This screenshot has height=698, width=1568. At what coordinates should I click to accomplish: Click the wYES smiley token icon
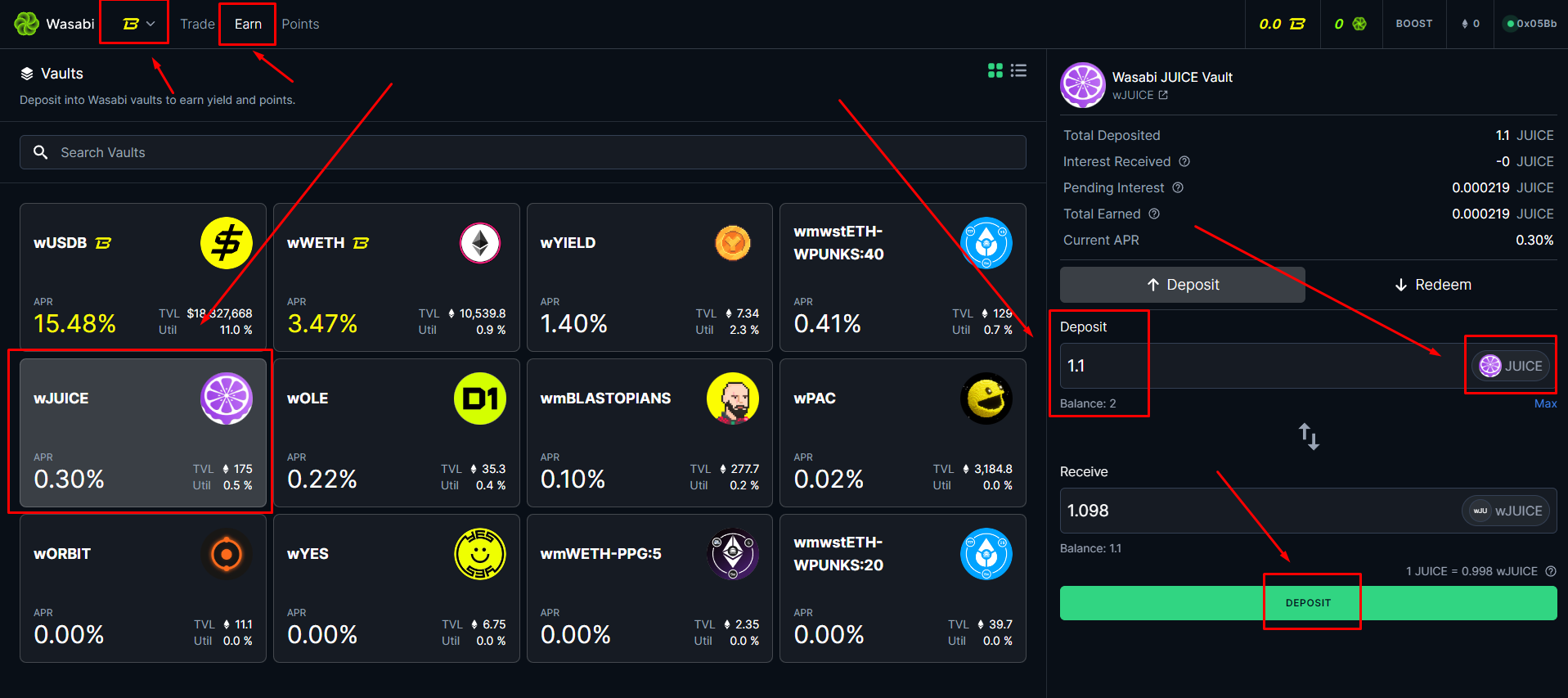coord(480,554)
